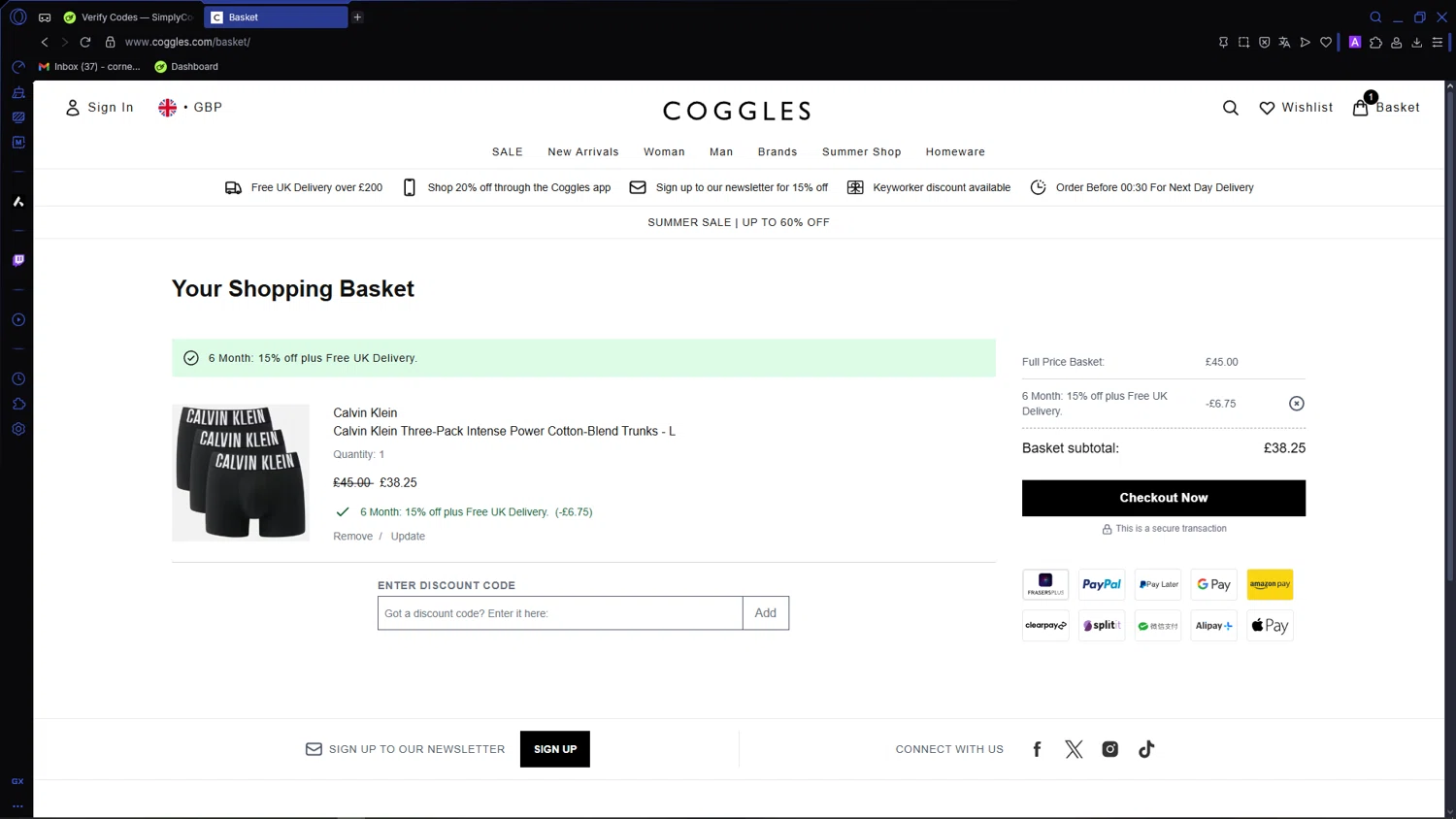This screenshot has height=819, width=1456.
Task: Click the newsletter SIGN UP button
Action: pos(555,749)
